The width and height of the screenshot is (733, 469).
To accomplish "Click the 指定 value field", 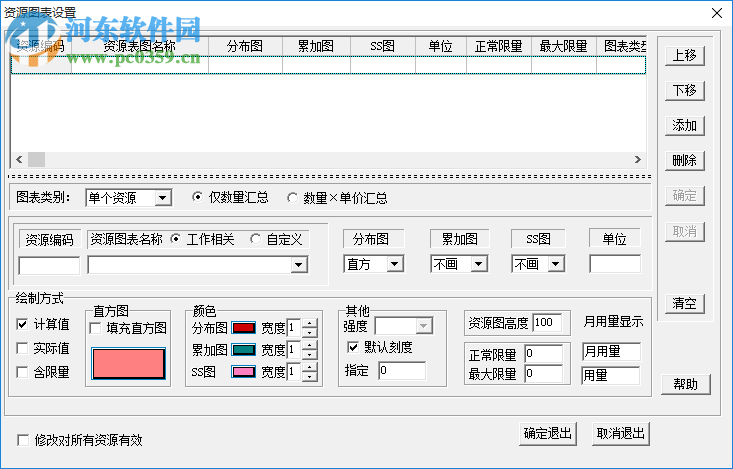I will click(402, 370).
